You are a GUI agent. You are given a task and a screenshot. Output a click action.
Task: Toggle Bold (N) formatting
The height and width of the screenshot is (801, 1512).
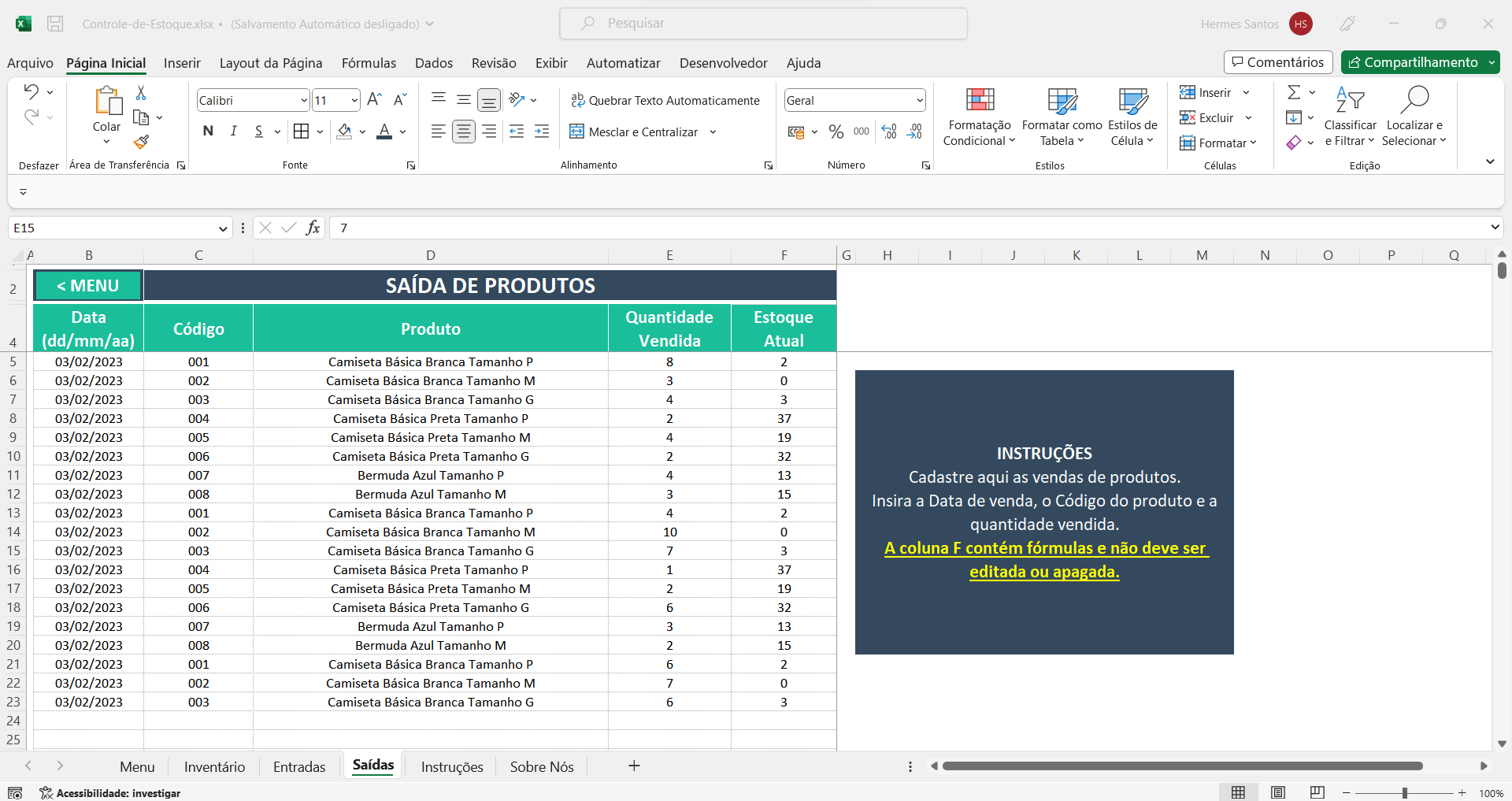[208, 132]
